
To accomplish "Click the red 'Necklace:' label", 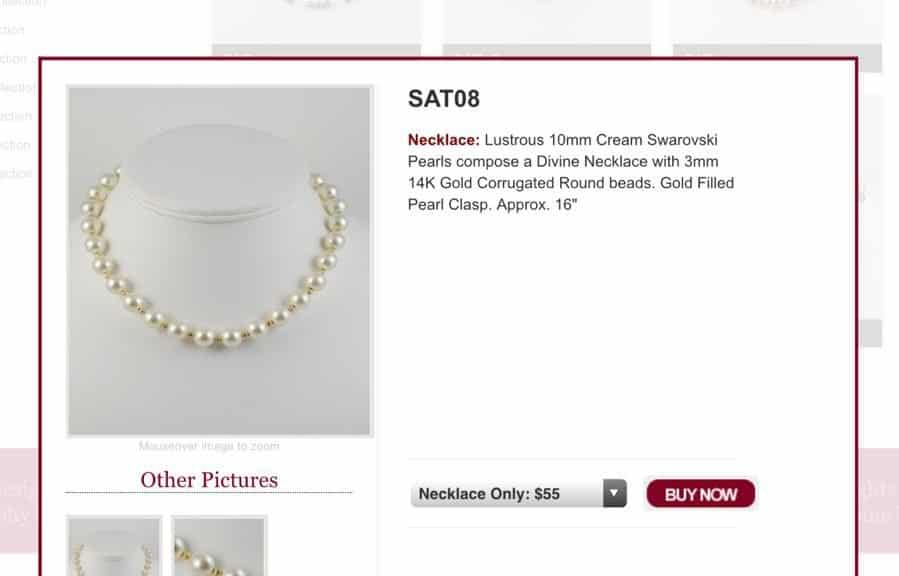I will (x=444, y=140).
